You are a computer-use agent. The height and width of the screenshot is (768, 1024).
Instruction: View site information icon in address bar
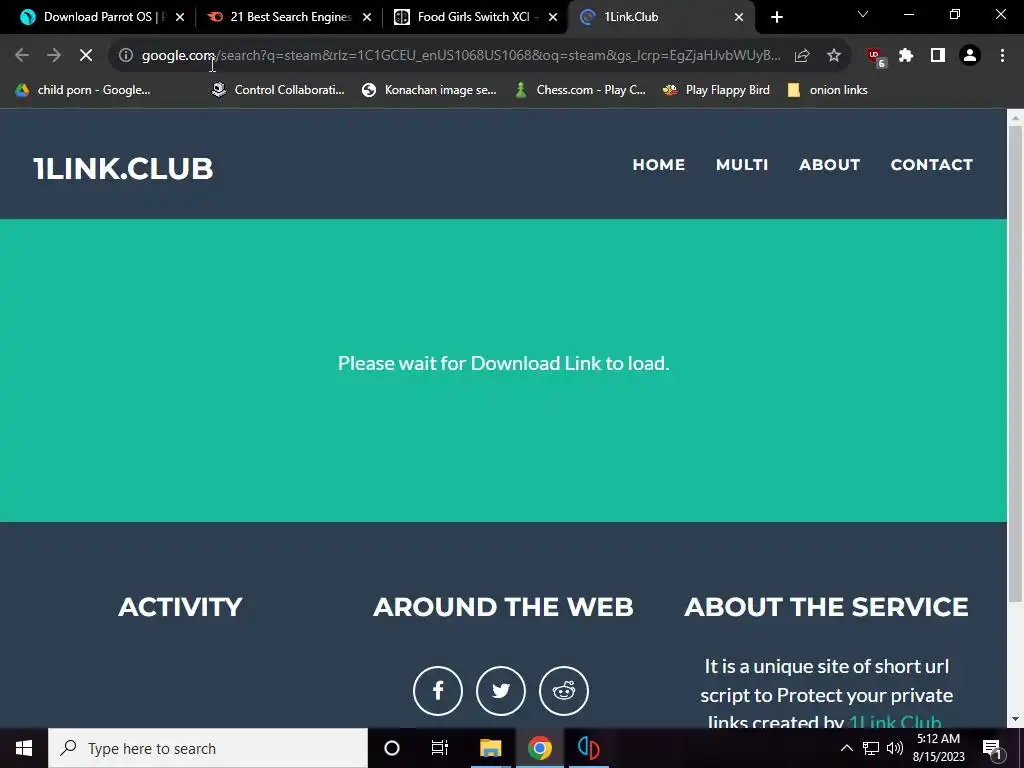(x=126, y=56)
